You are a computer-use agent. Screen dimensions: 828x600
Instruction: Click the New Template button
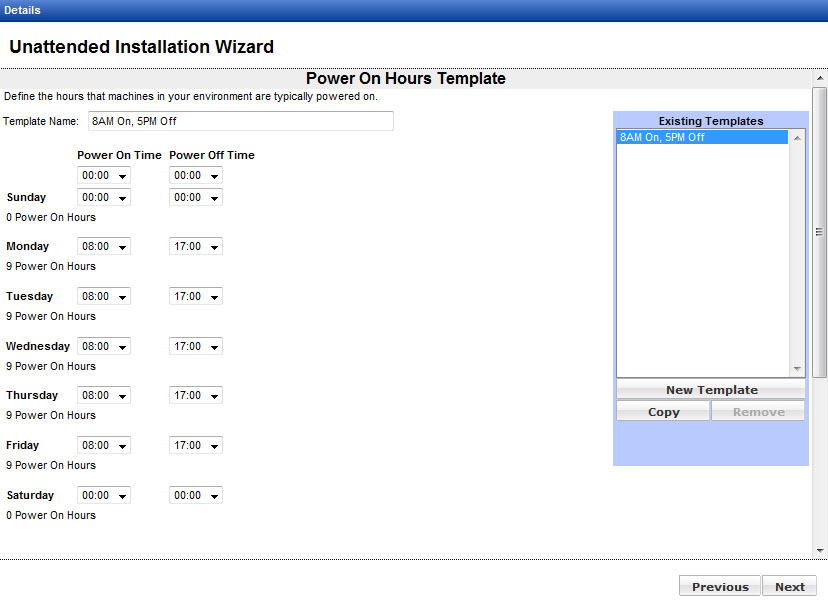pyautogui.click(x=711, y=390)
